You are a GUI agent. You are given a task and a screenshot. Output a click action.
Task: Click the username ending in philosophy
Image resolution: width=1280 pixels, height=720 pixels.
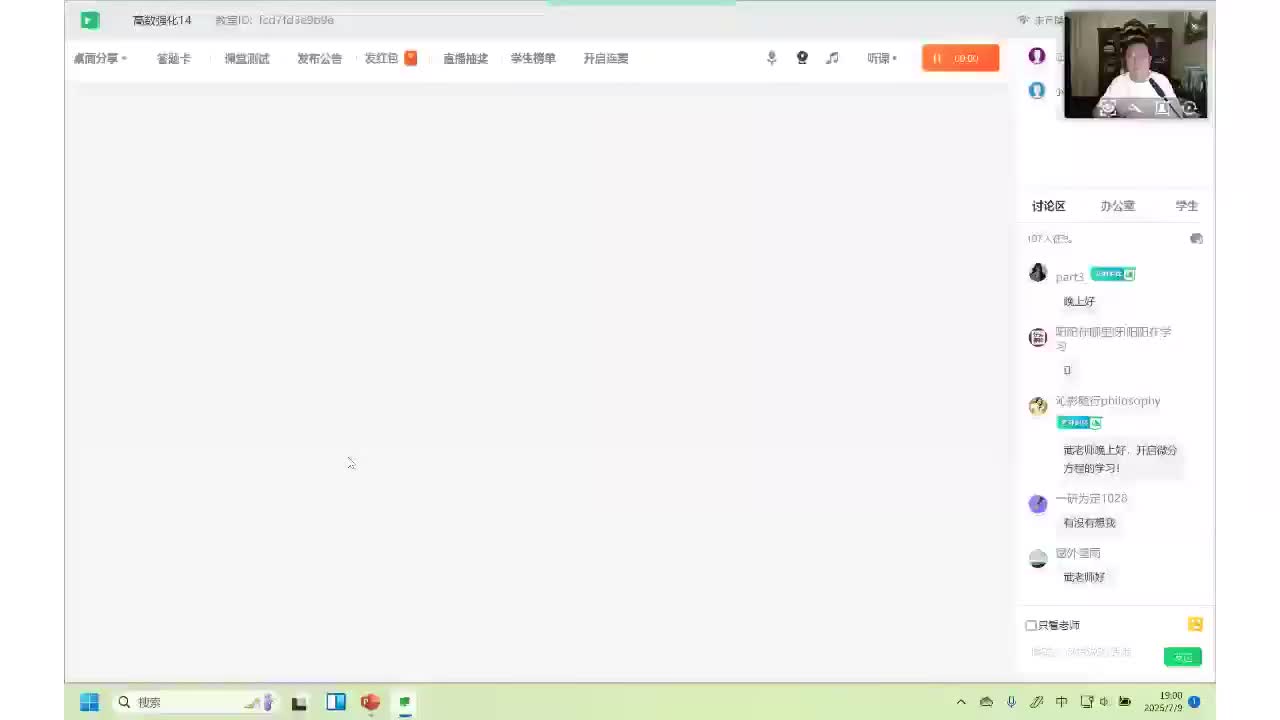point(1108,401)
